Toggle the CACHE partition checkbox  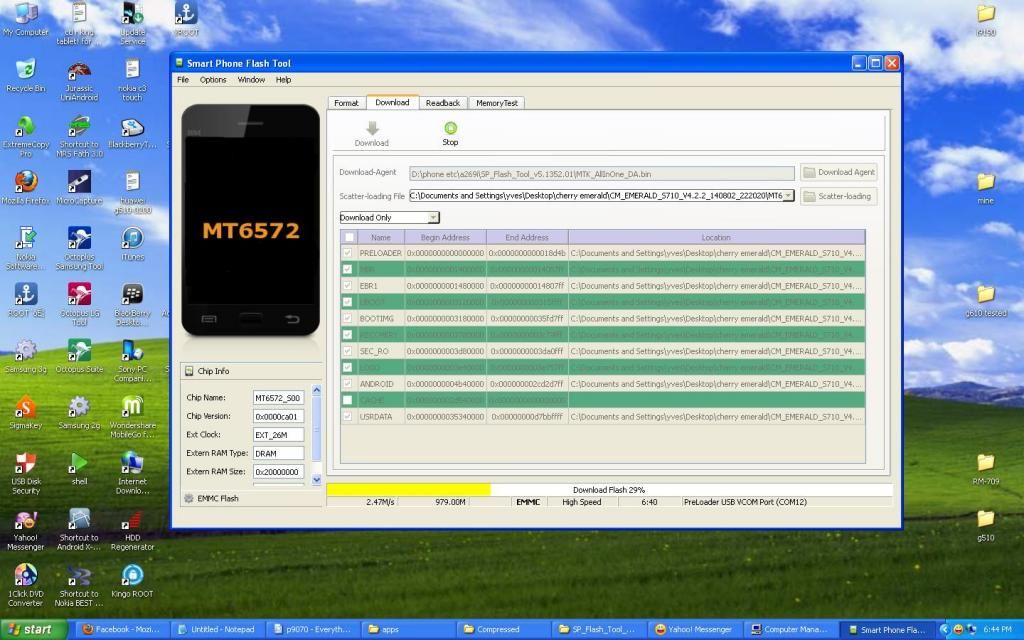(348, 400)
